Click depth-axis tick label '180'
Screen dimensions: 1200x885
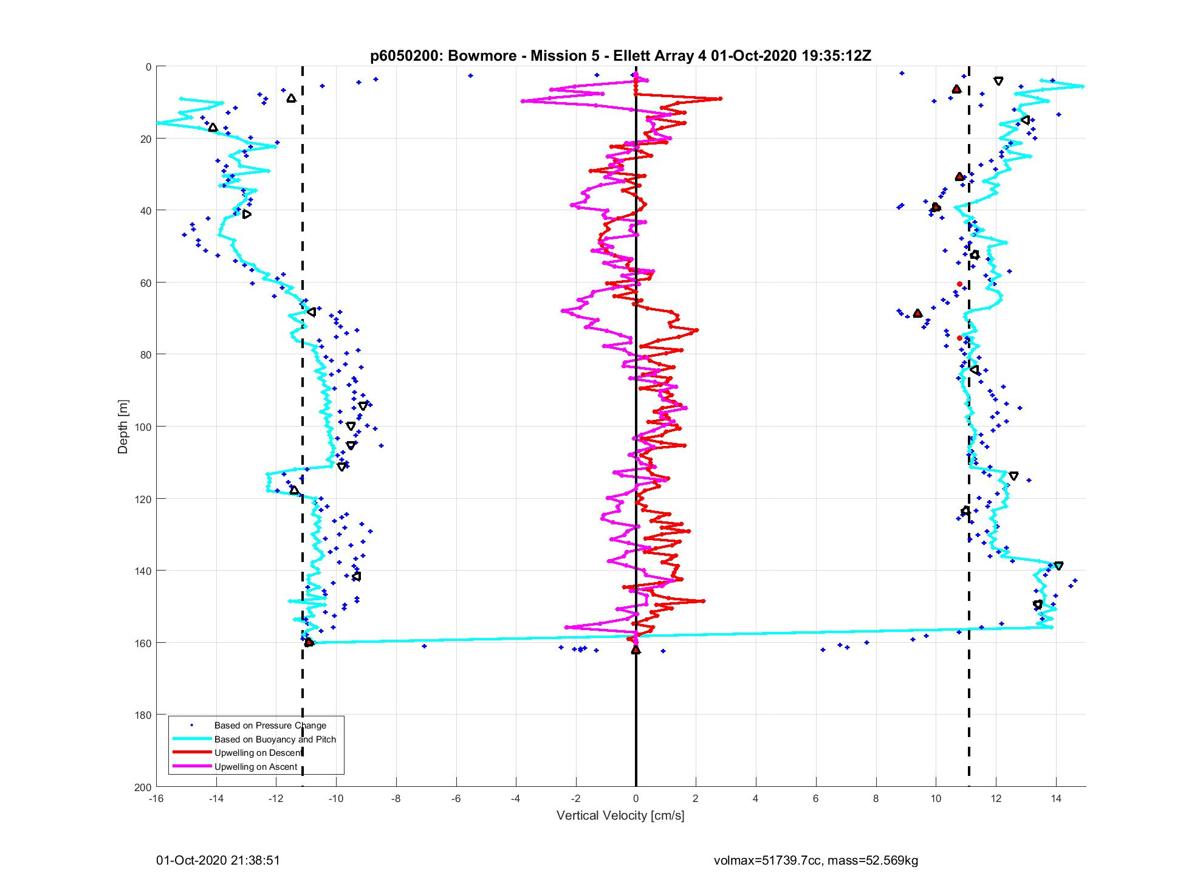(x=142, y=715)
